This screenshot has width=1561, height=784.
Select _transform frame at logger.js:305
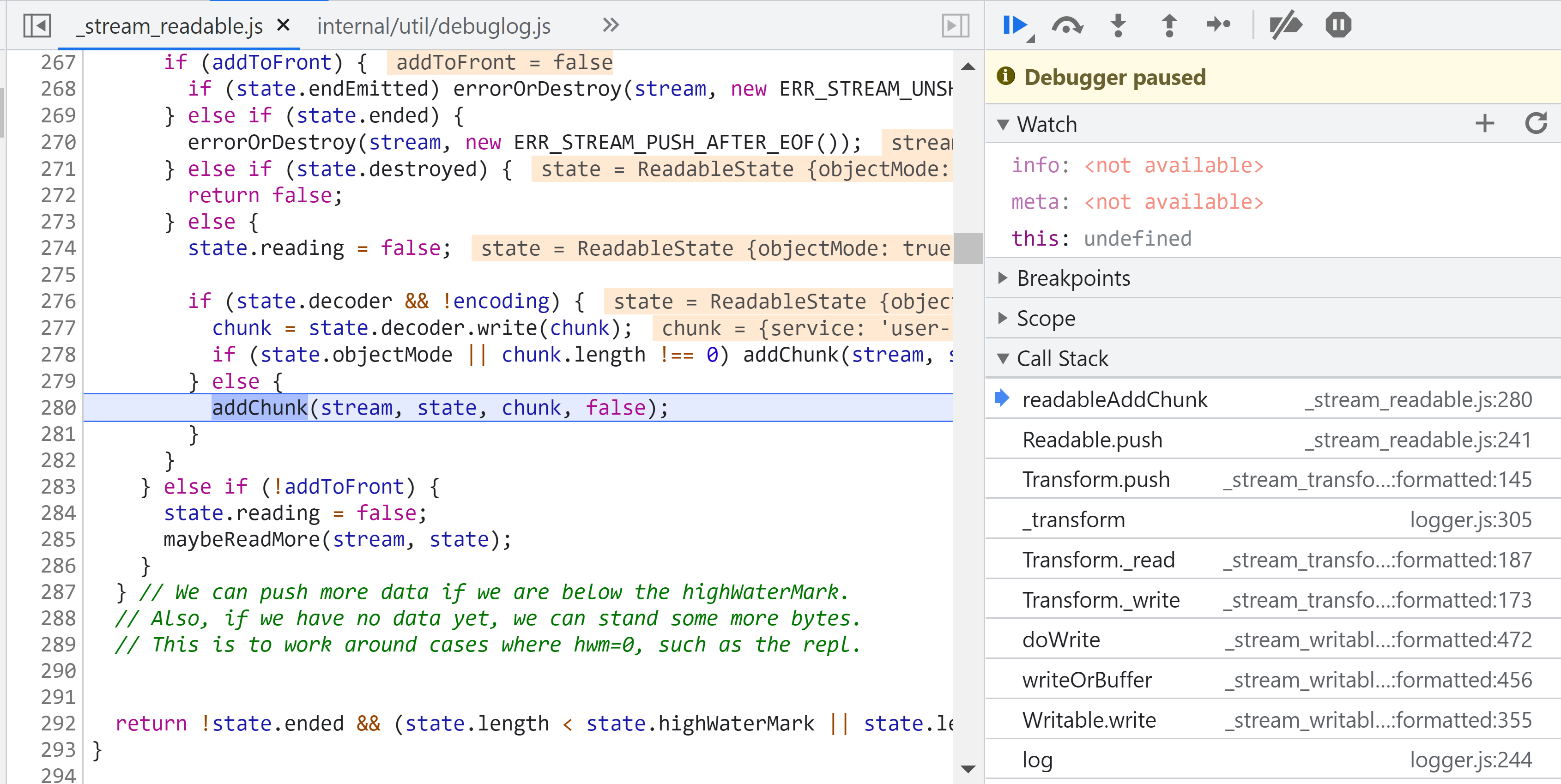pos(1073,520)
